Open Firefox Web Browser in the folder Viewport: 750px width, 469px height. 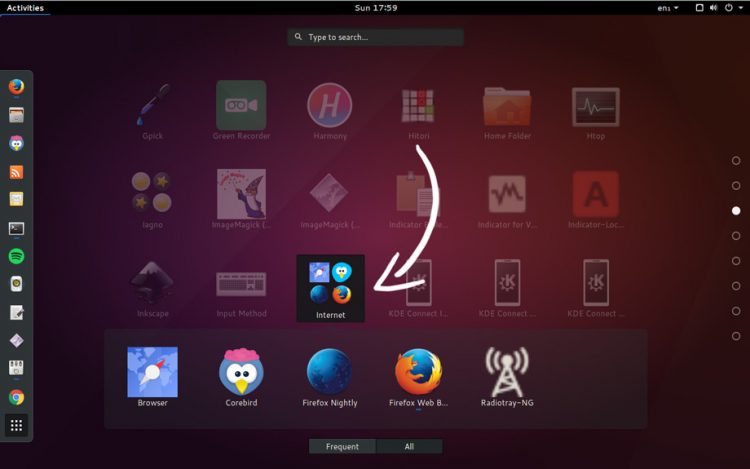(x=418, y=377)
